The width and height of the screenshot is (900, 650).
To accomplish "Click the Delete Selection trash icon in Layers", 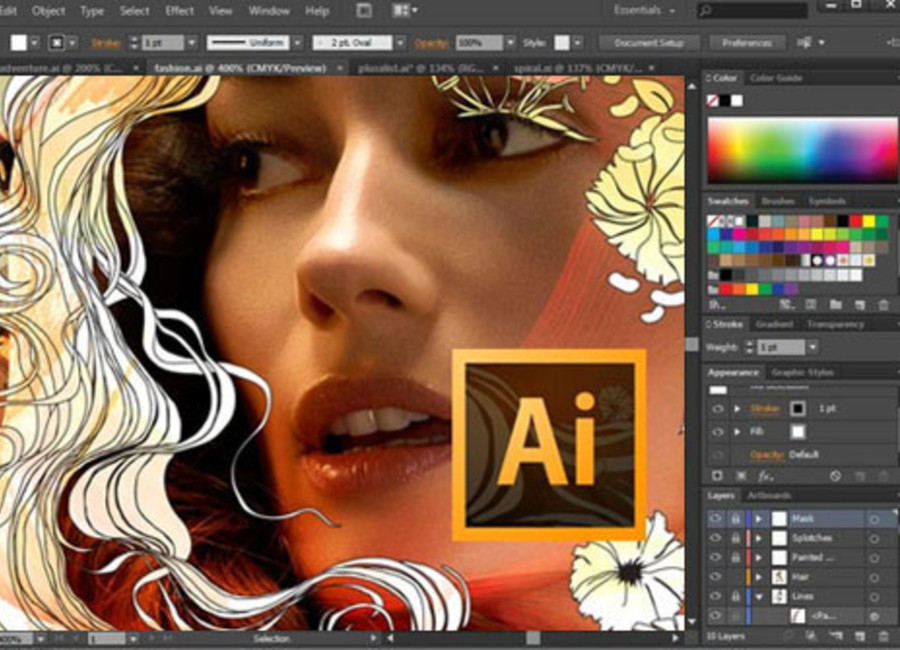I will [x=883, y=636].
